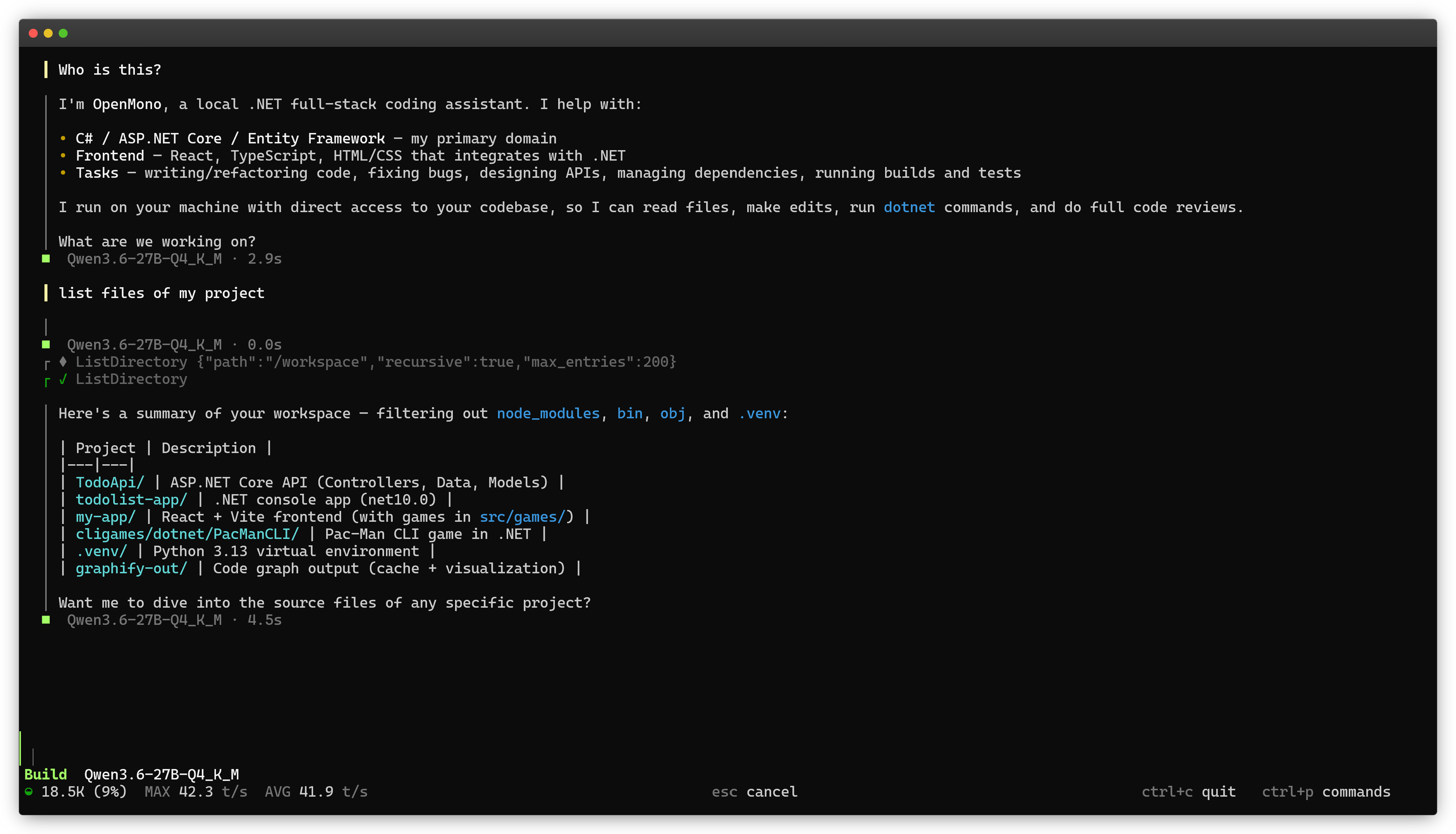
Task: Click the user message 'list files of my project'
Action: tap(161, 293)
